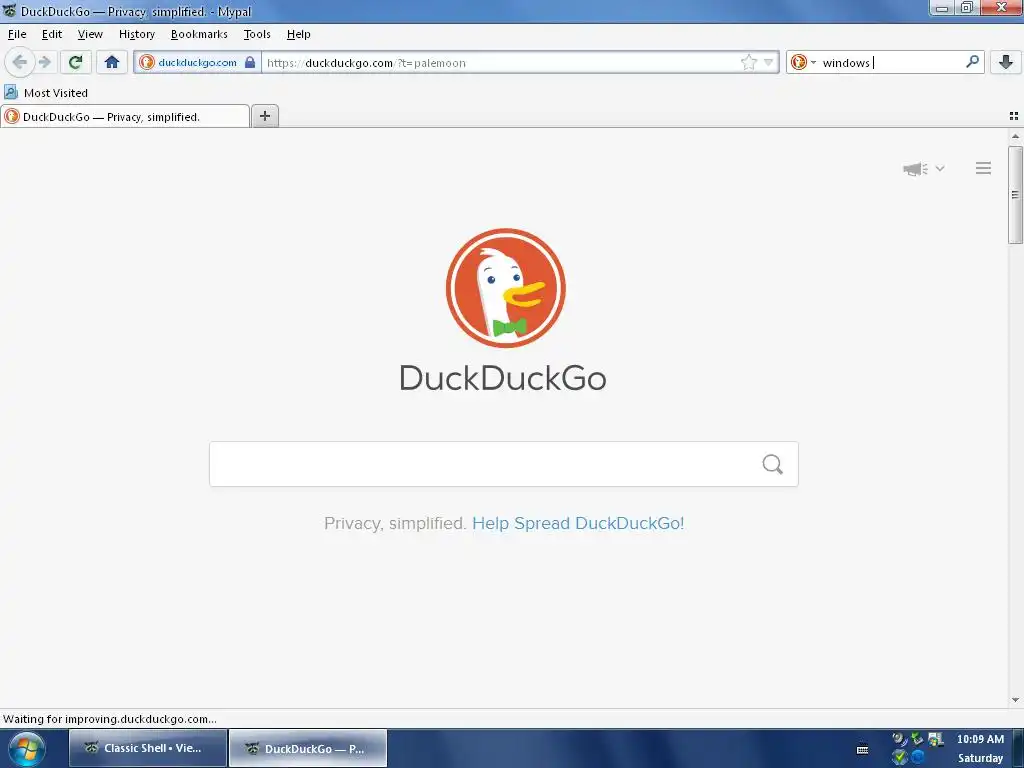Viewport: 1024px width, 768px height.
Task: Expand the chevron beside the megaphone
Action: click(x=940, y=168)
